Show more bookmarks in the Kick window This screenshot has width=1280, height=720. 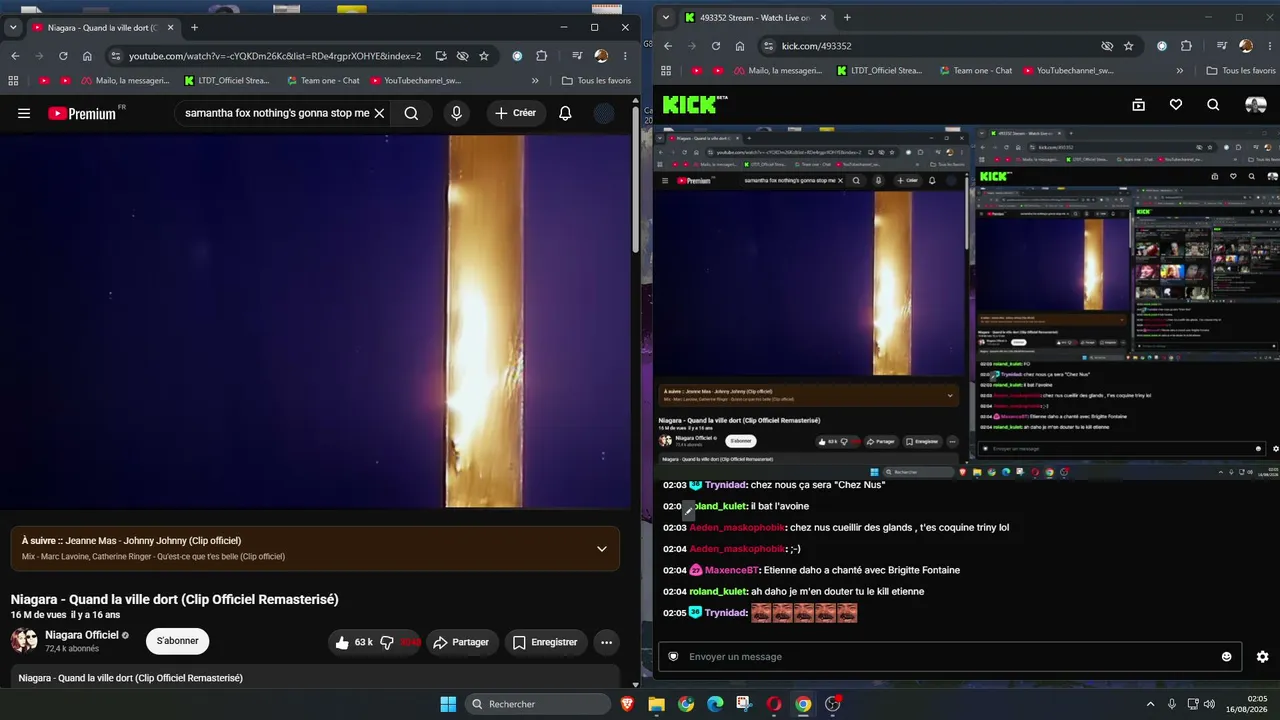(x=1180, y=71)
